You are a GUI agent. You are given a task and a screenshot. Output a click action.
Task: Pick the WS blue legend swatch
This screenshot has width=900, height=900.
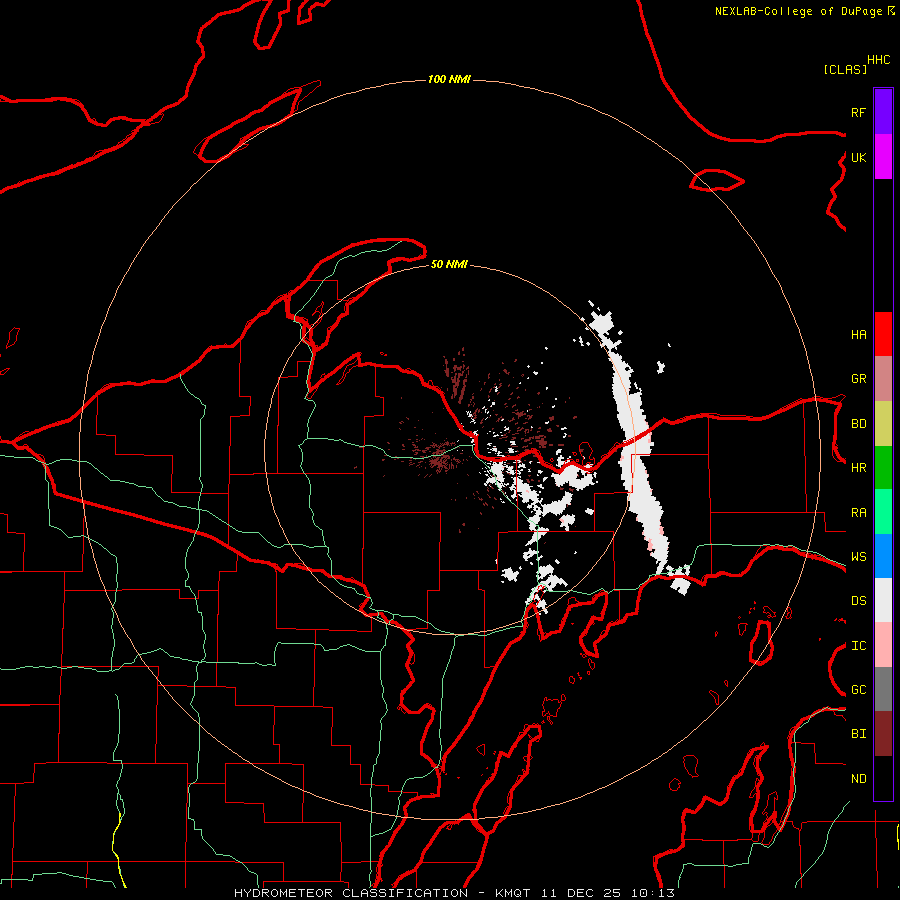(x=883, y=556)
